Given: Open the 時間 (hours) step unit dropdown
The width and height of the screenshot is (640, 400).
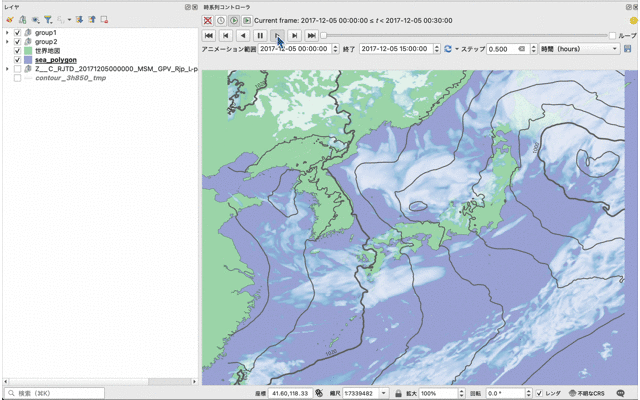Looking at the screenshot, I should tap(579, 49).
